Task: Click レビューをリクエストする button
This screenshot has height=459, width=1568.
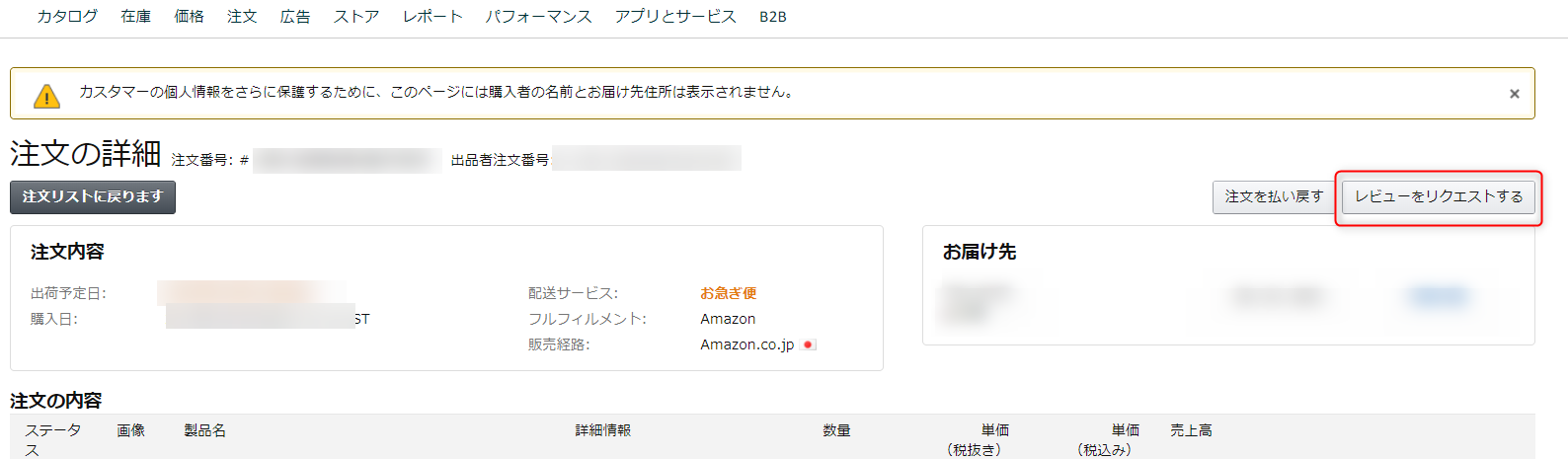Action: coord(1439,196)
